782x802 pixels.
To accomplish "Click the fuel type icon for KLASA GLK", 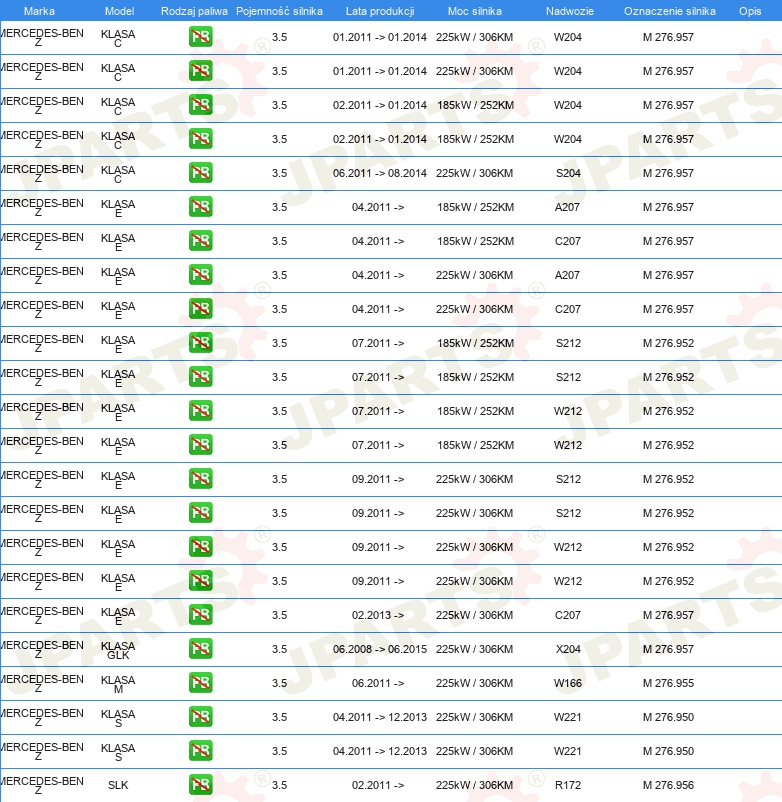I will click(200, 649).
